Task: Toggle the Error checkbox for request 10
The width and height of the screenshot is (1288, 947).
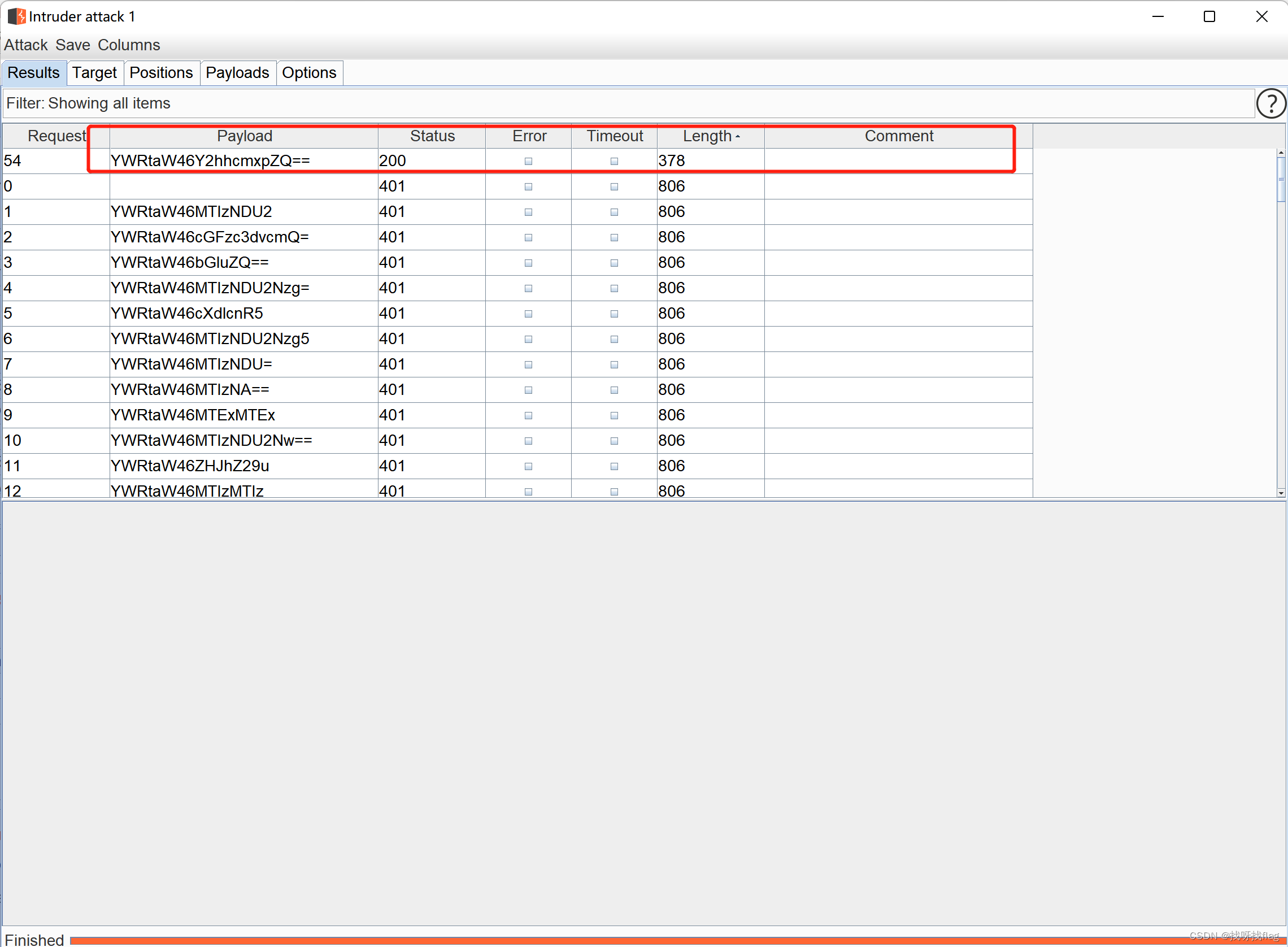Action: pyautogui.click(x=528, y=441)
